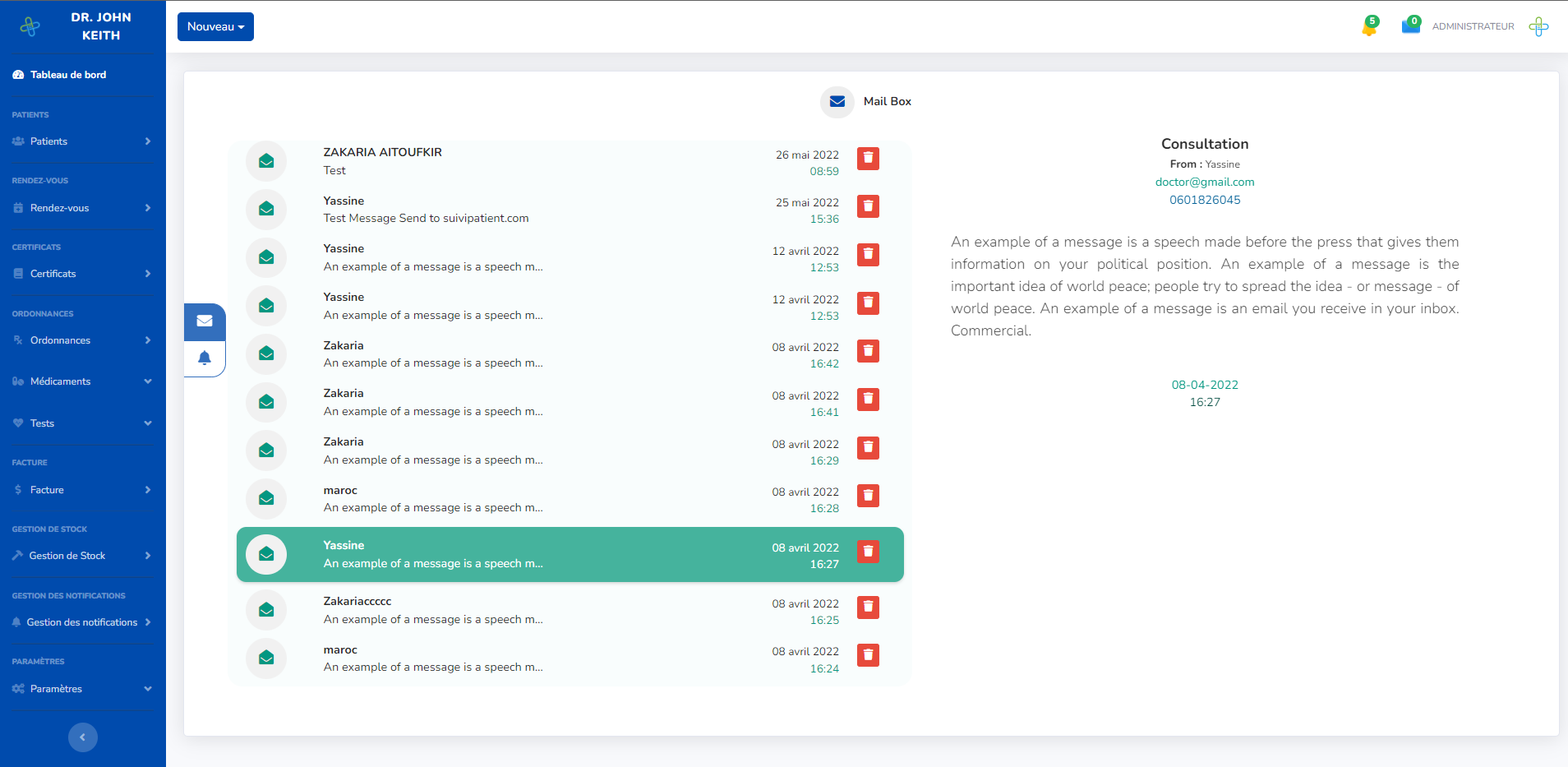Expand the Médicaments sidebar menu
Screen dimensions: 1568x767
82,381
